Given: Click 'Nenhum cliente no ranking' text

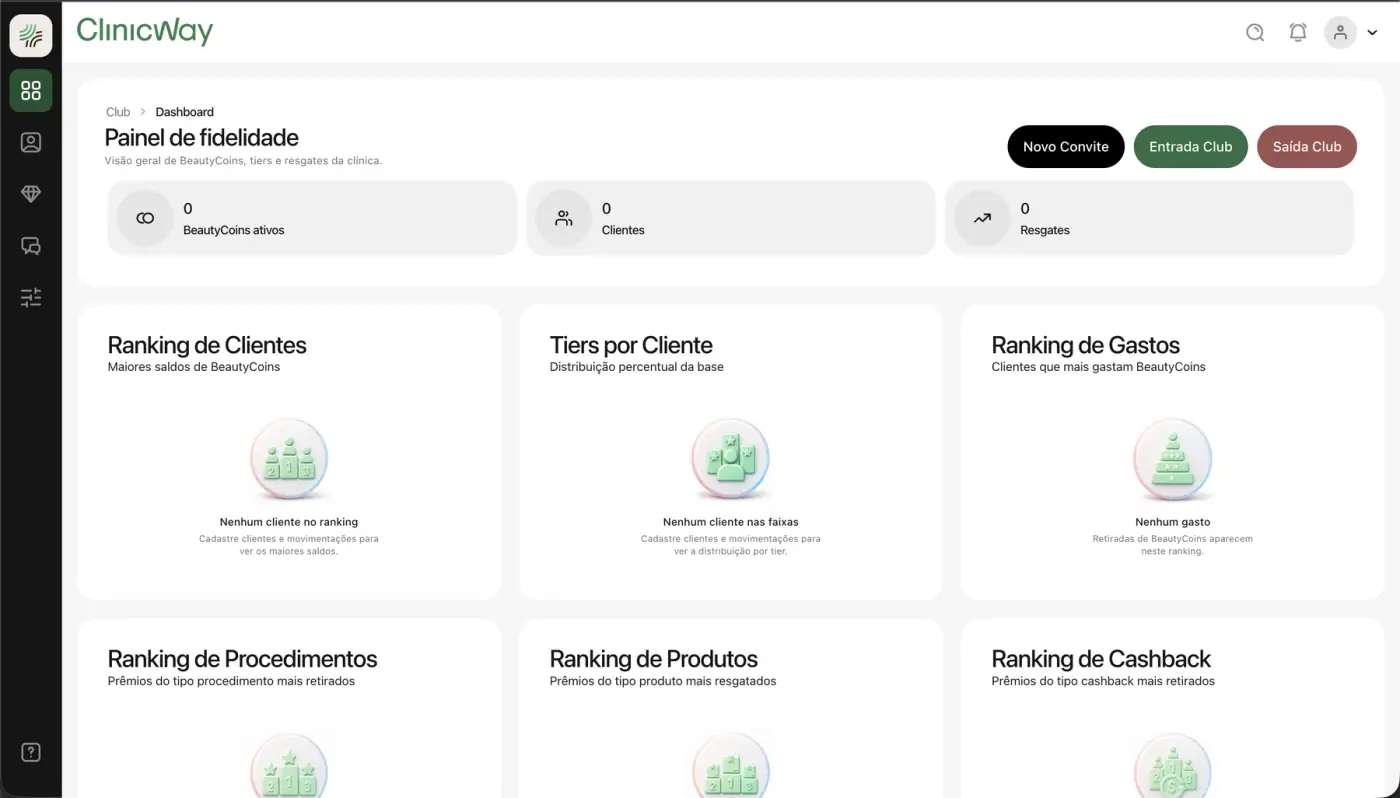Looking at the screenshot, I should [x=289, y=522].
